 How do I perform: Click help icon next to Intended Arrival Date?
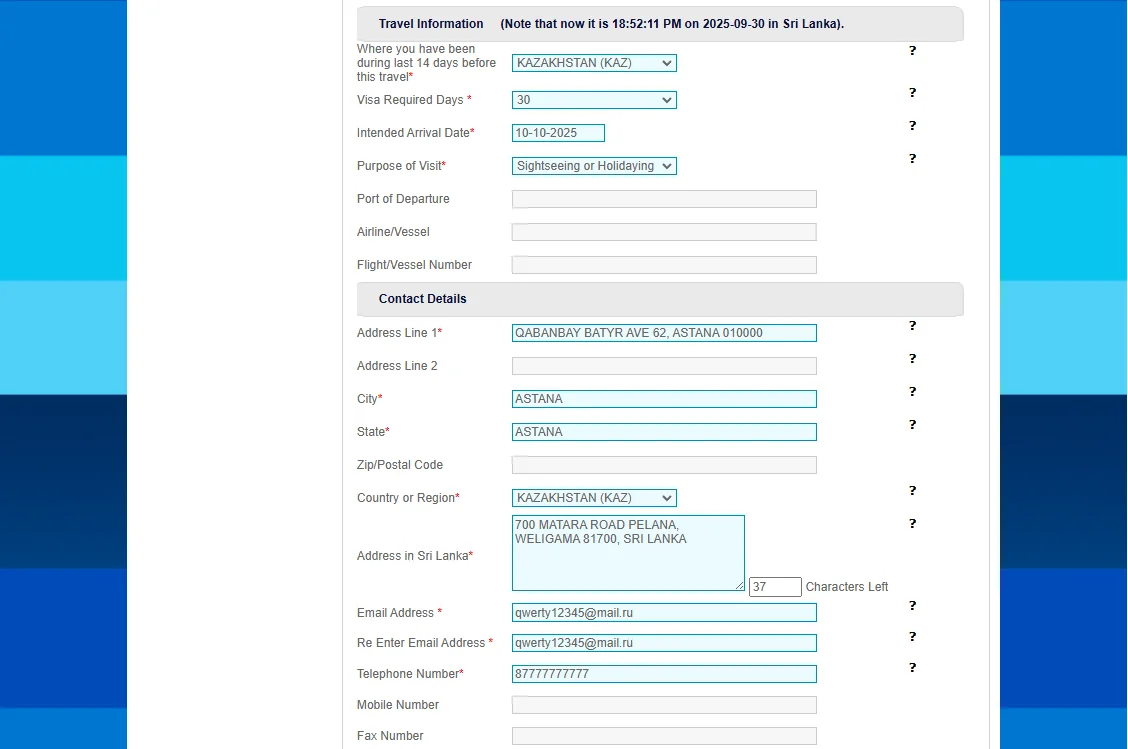pos(912,126)
